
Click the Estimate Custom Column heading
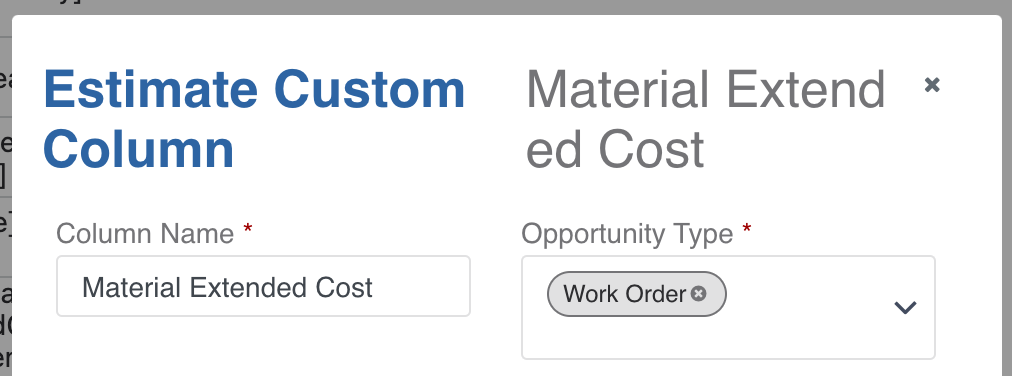(254, 119)
